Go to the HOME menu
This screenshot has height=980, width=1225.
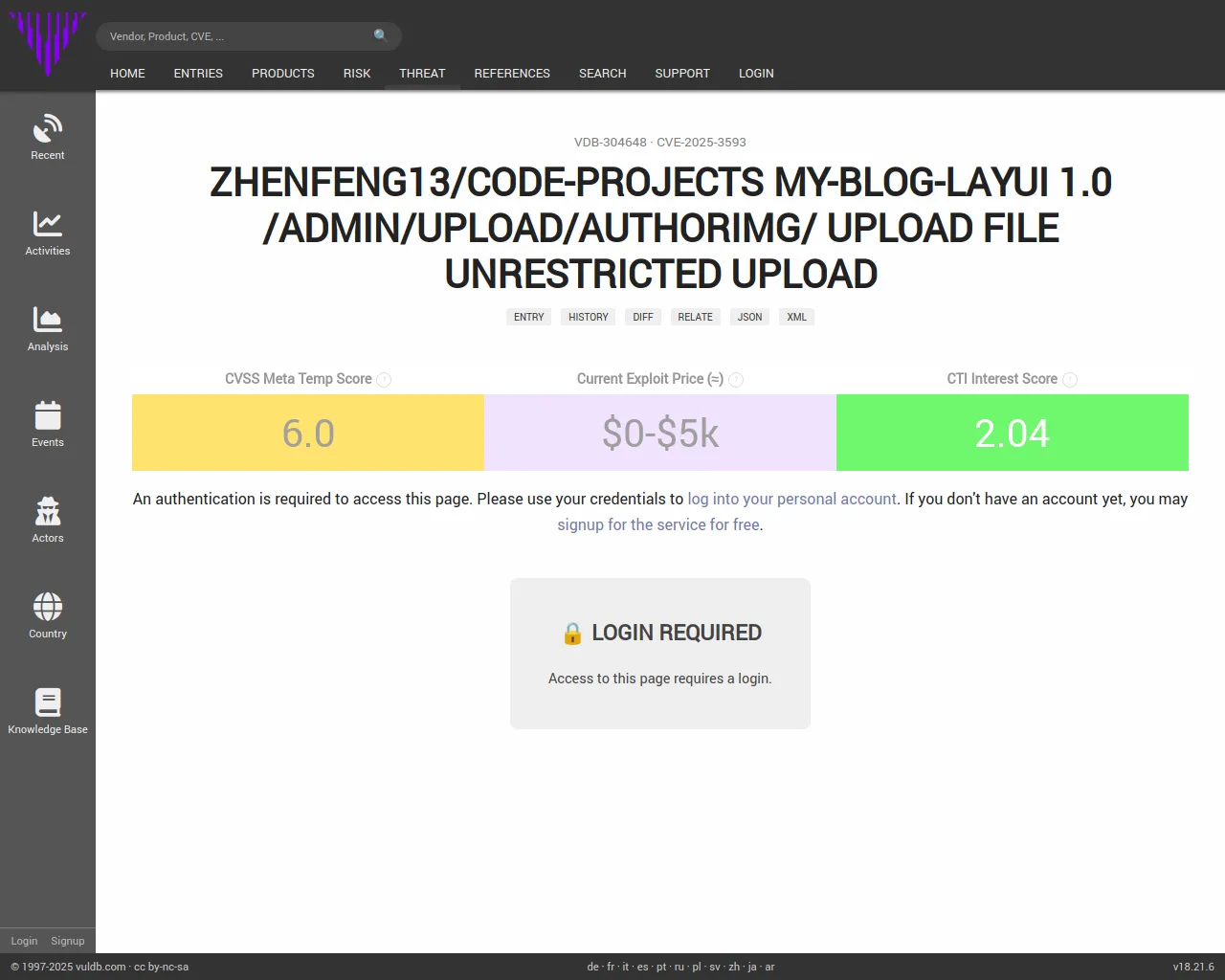[127, 73]
